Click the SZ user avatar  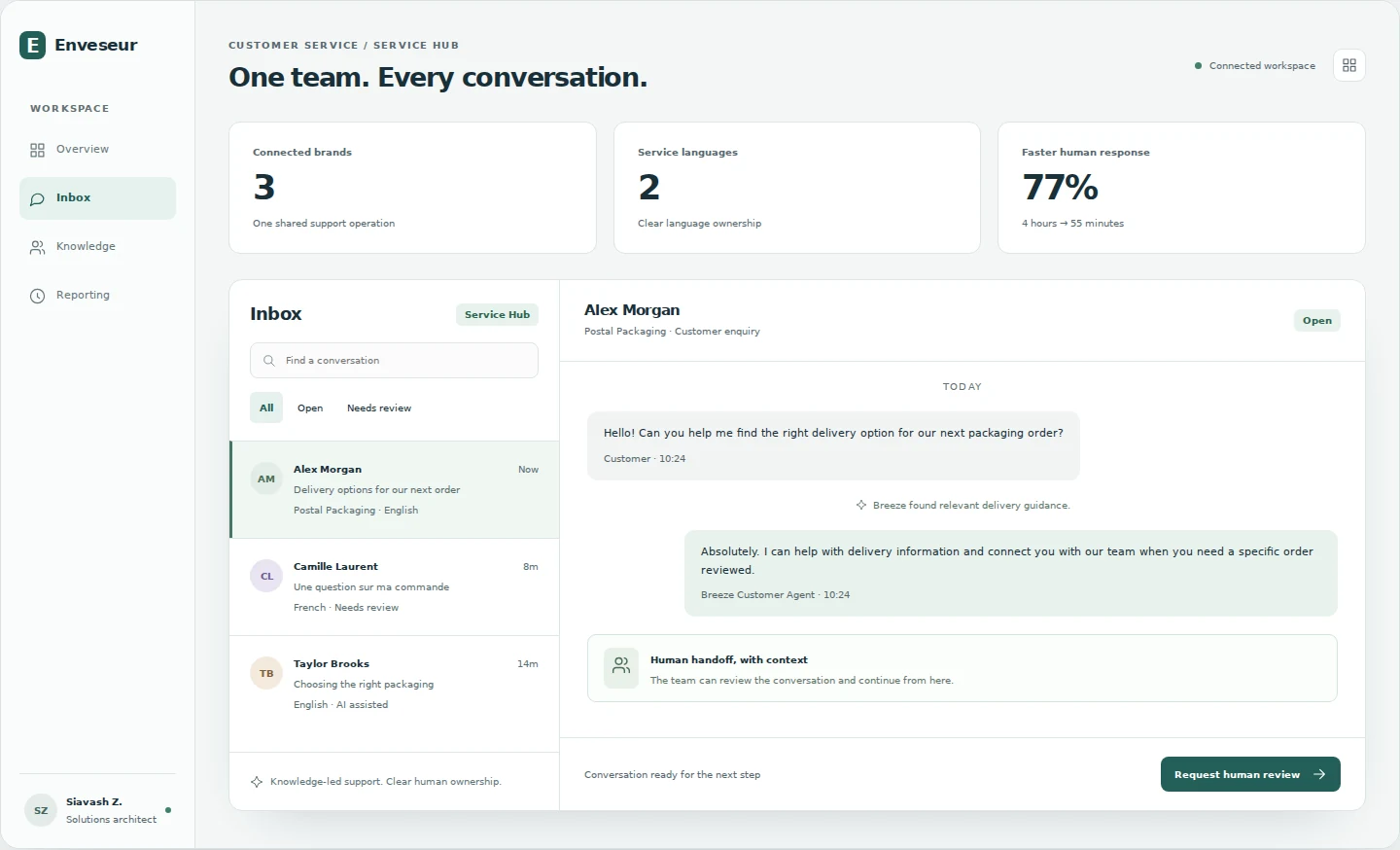coord(41,810)
